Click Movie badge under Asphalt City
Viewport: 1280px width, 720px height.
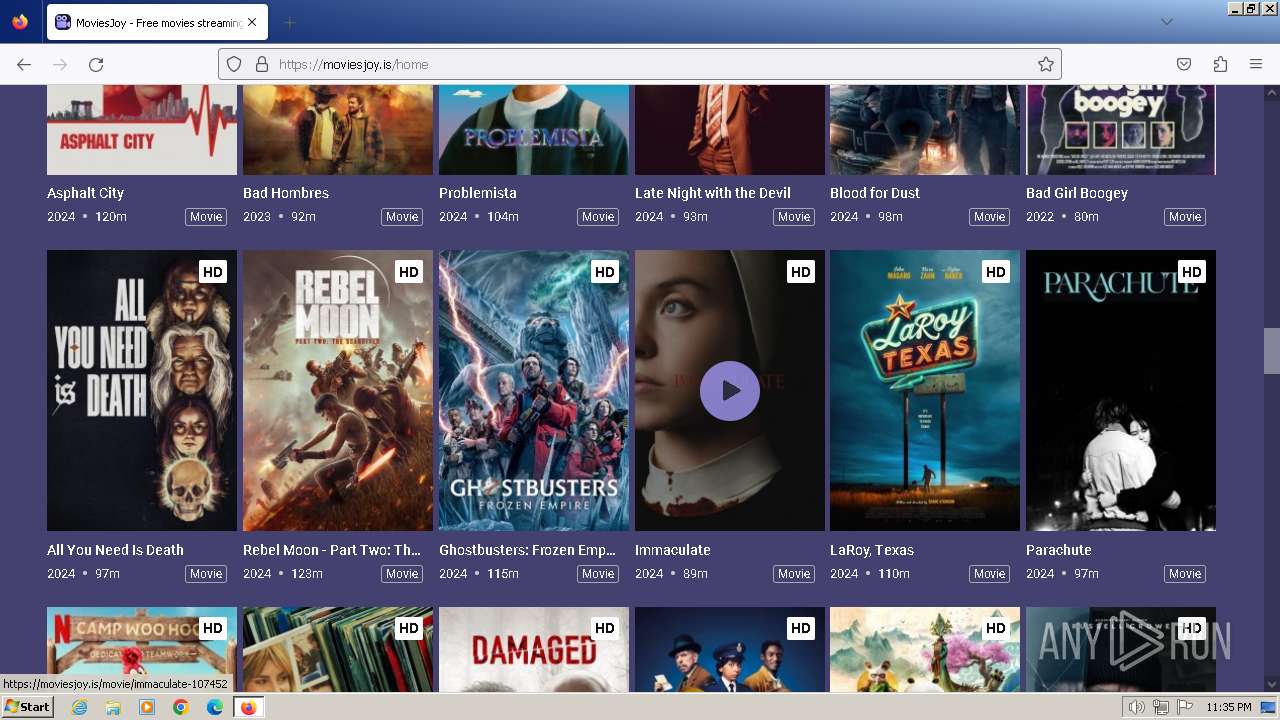(x=206, y=217)
